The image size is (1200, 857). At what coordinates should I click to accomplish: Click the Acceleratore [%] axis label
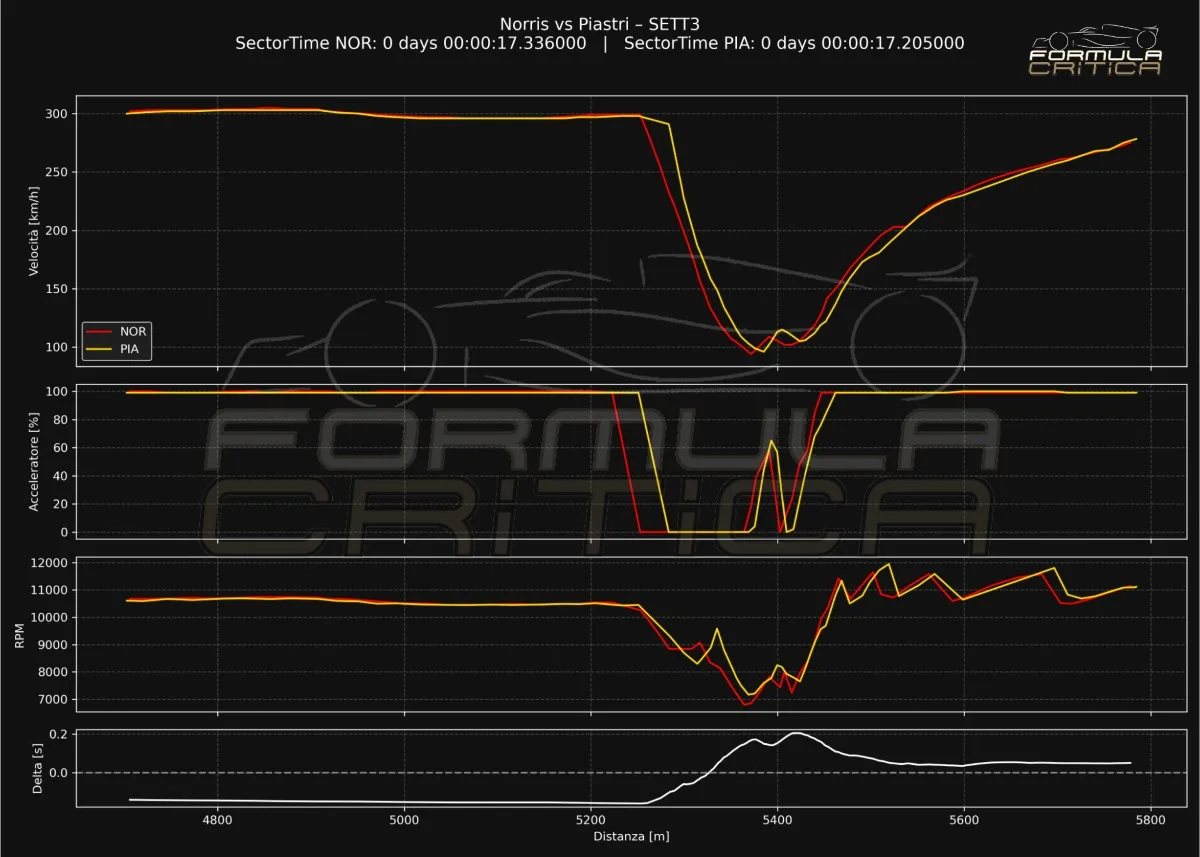33,461
